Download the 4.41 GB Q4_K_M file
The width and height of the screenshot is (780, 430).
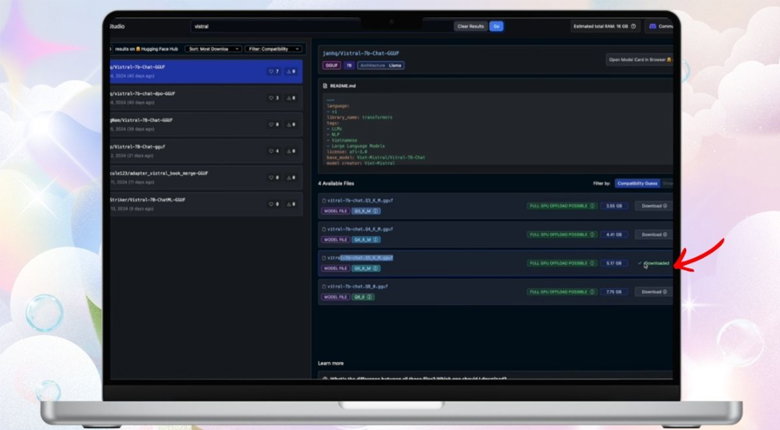[654, 234]
